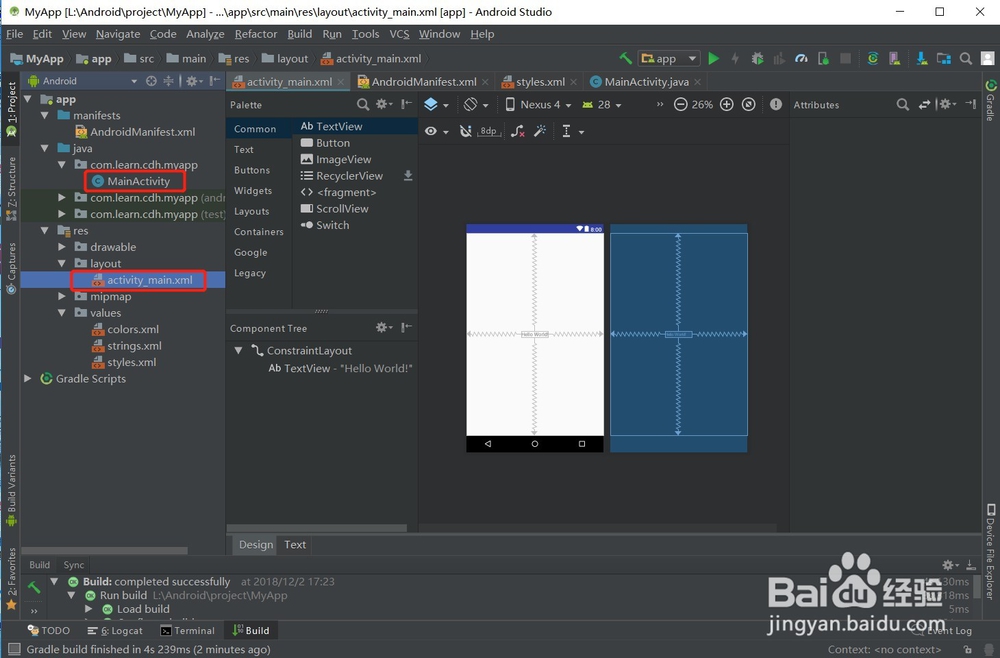Select TextView in the Palette list
The width and height of the screenshot is (1000, 658).
pyautogui.click(x=355, y=126)
